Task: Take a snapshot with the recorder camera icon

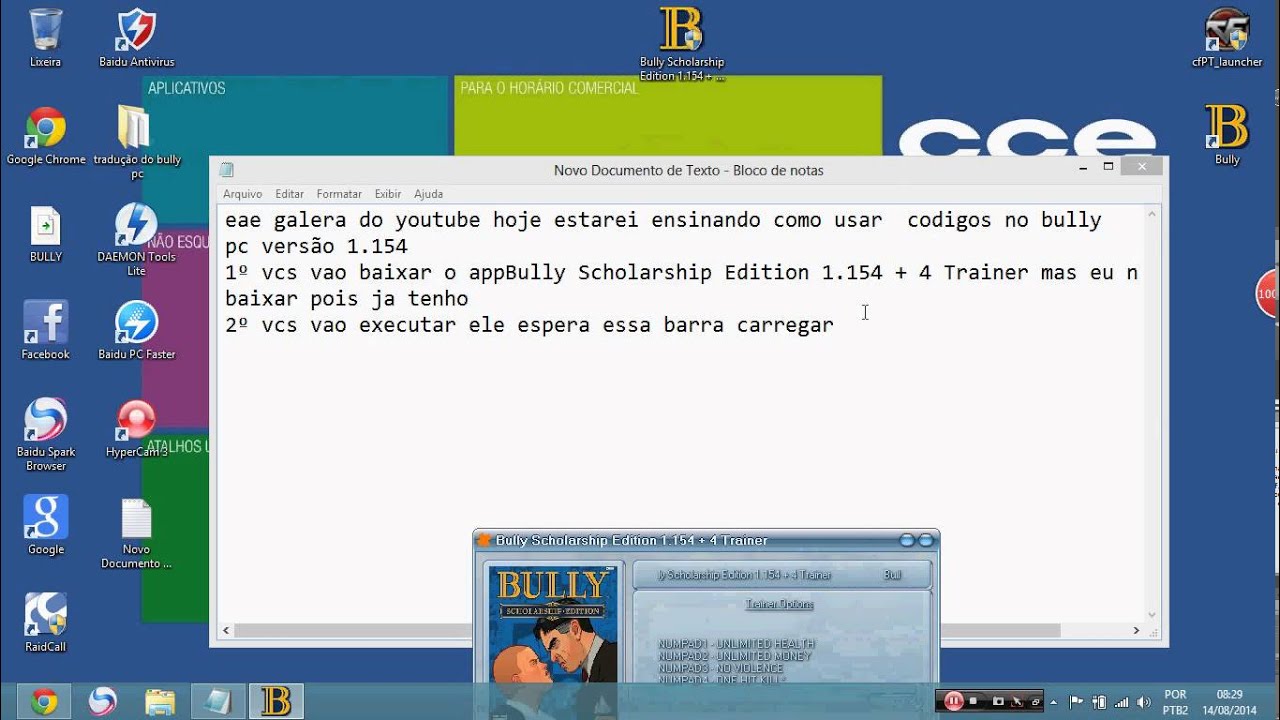Action: coord(996,701)
